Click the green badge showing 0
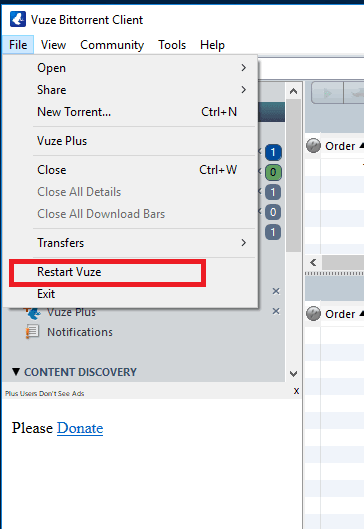The width and height of the screenshot is (364, 529). point(273,172)
